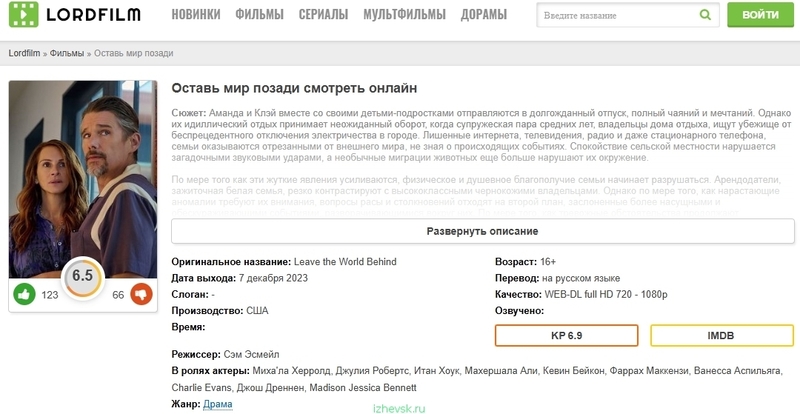Click actor name Фаррах Маккензи
This screenshot has height=414, width=800.
[648, 371]
